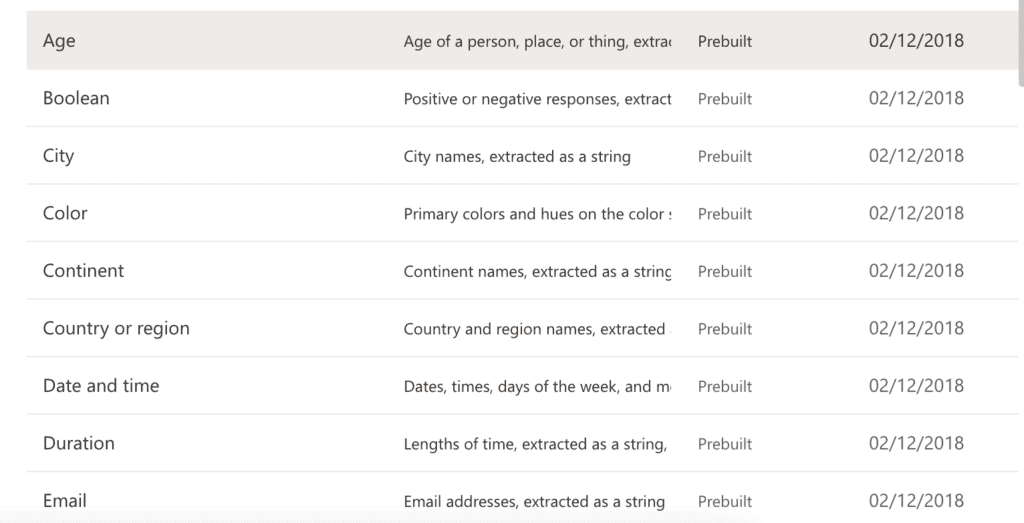Click the Prebuilt label in Duration row
The width and height of the screenshot is (1024, 523).
724,443
